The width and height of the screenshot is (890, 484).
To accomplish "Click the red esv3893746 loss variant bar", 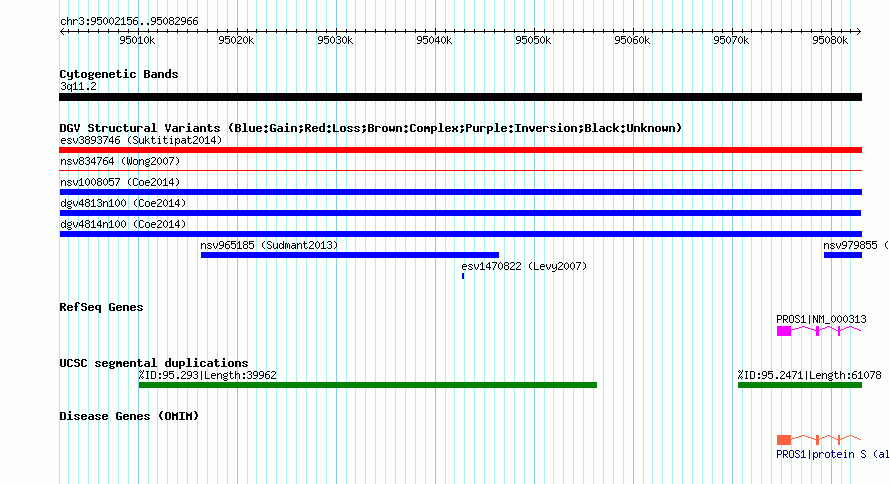I will tap(460, 150).
